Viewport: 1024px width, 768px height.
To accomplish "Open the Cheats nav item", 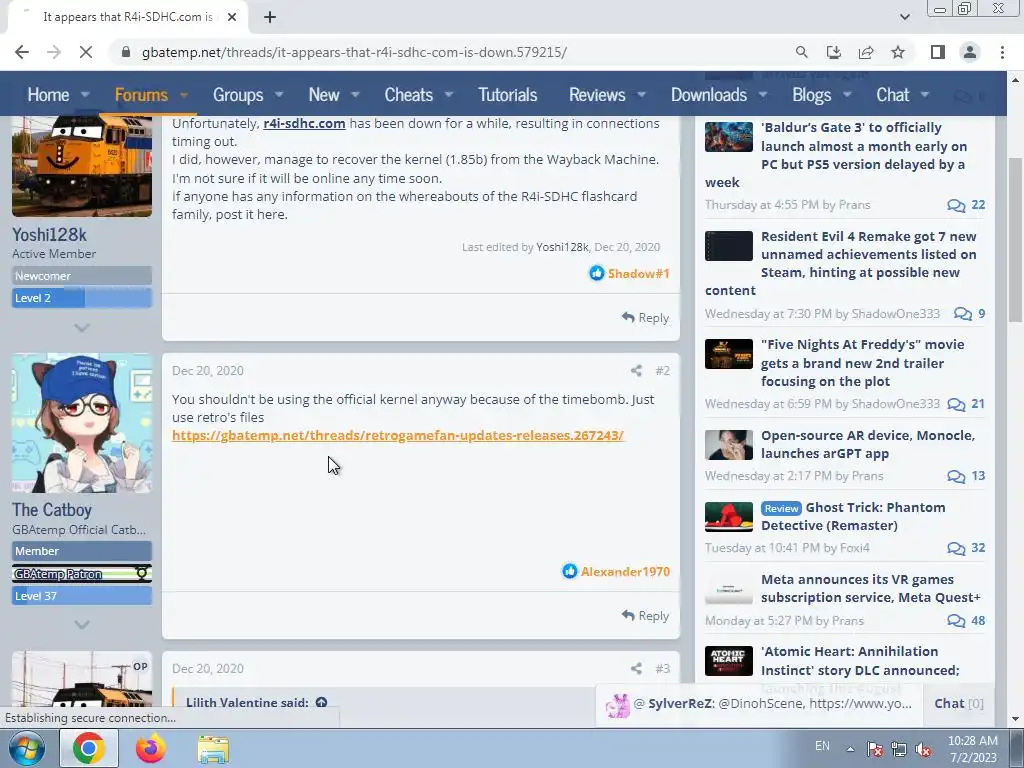I will click(408, 95).
